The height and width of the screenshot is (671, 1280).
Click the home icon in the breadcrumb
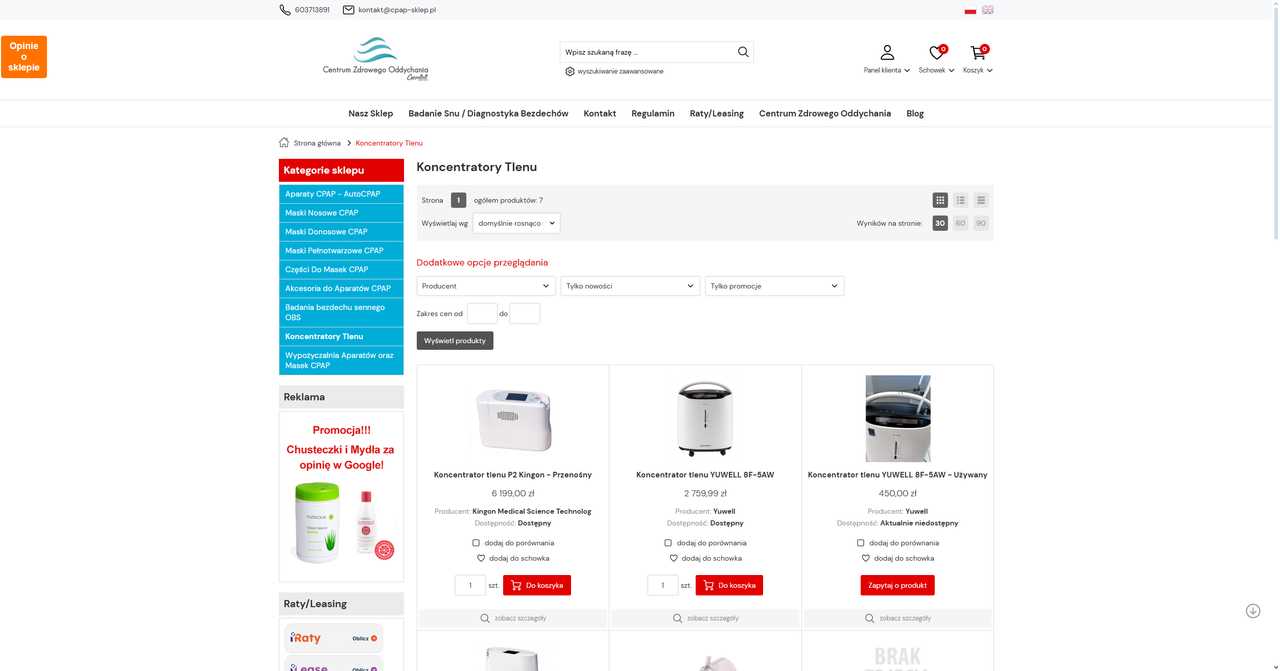click(284, 143)
